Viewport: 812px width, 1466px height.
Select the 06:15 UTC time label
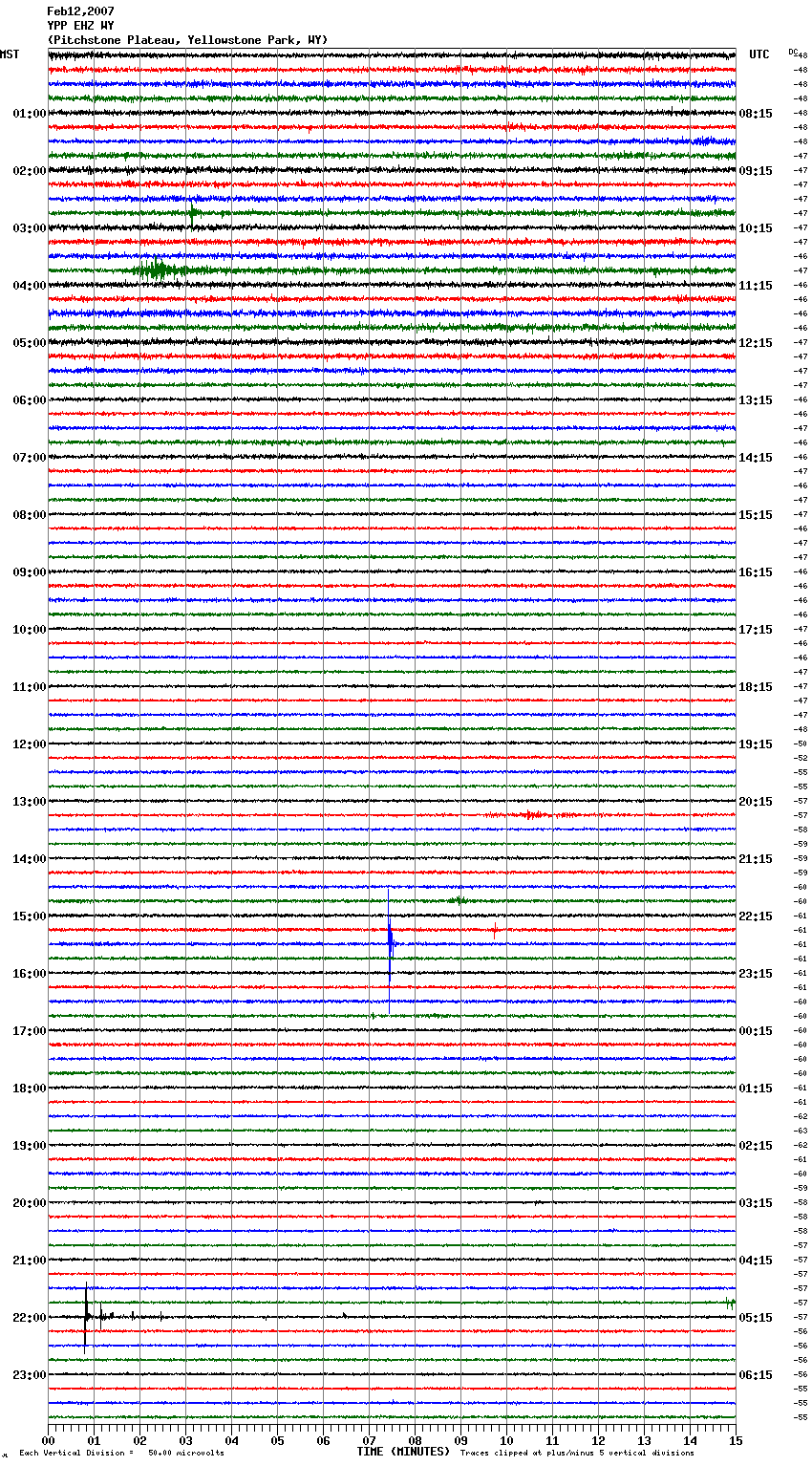tap(756, 1375)
